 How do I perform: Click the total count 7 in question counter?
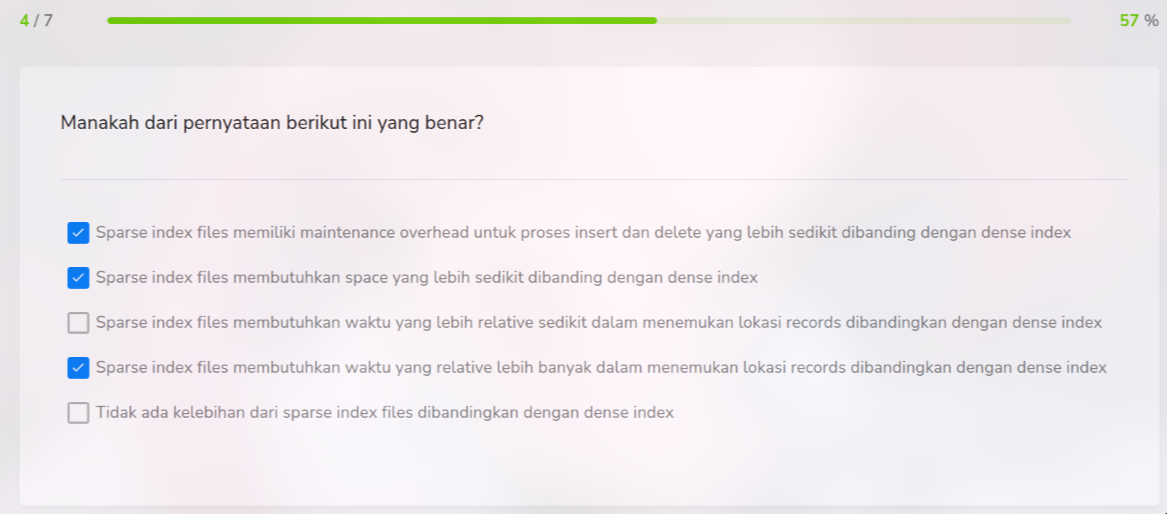point(47,21)
